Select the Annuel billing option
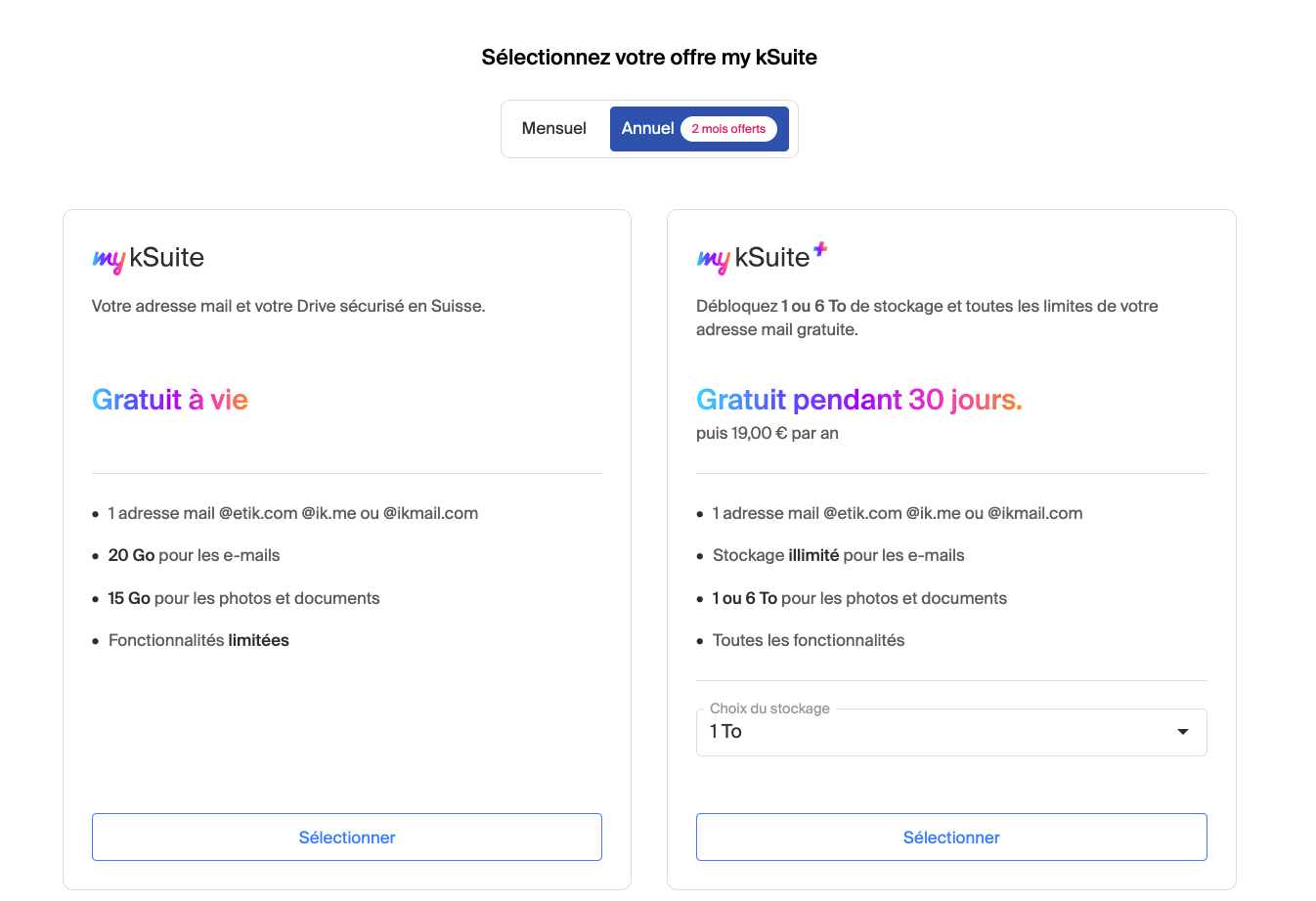The width and height of the screenshot is (1316, 901). point(647,129)
